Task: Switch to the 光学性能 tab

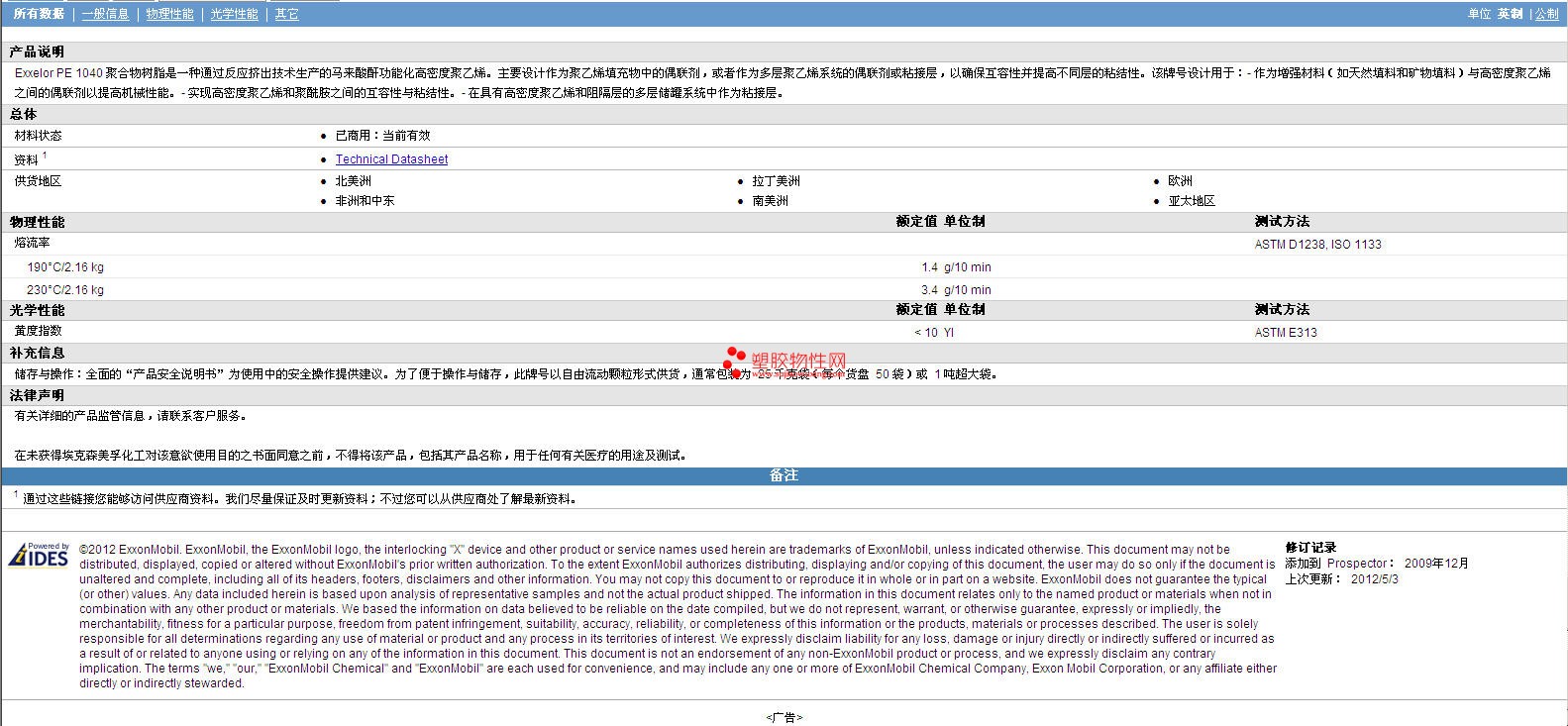Action: pyautogui.click(x=234, y=14)
